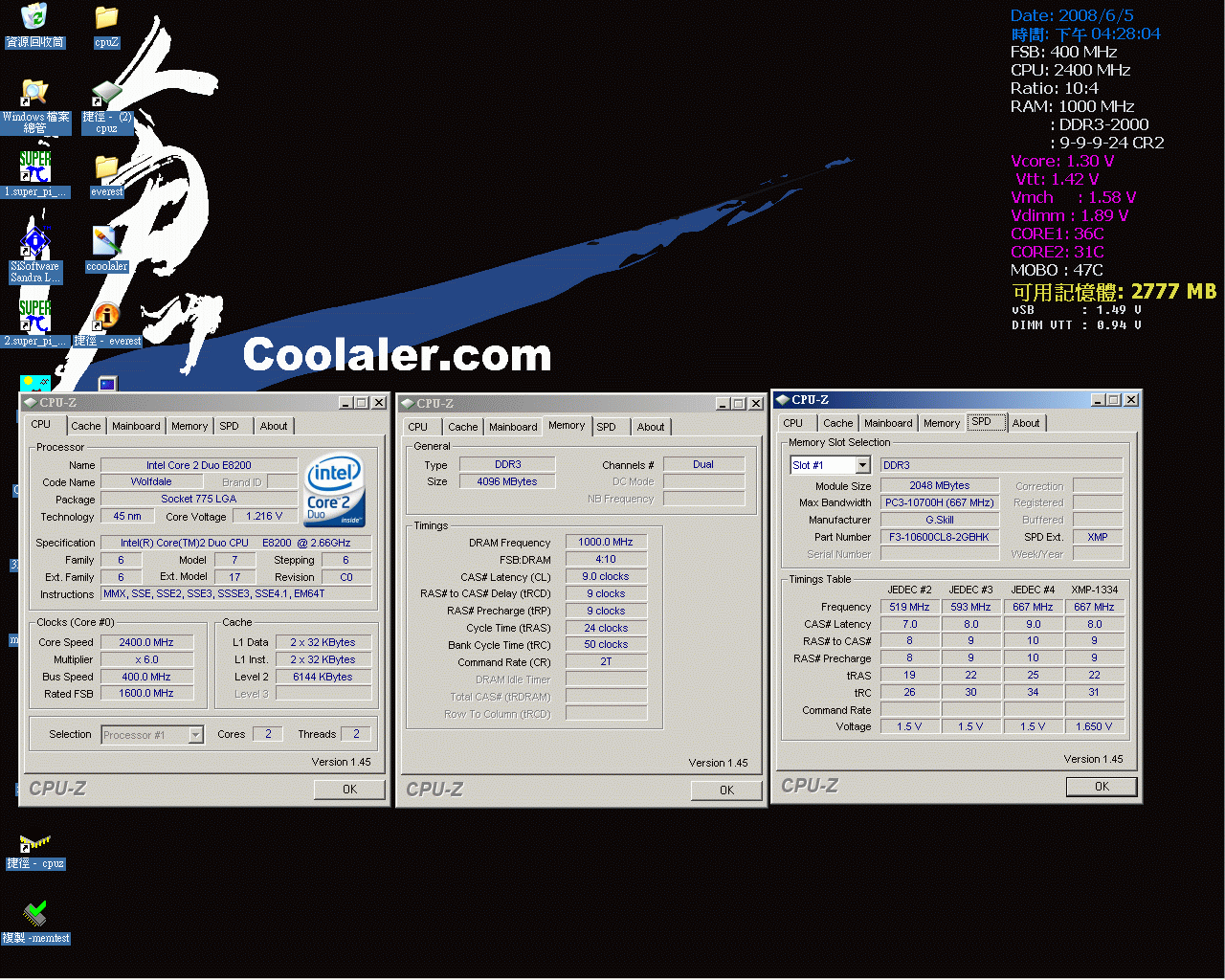Click 'PC3-10700H (667 MHz)' max bandwidth value
Image resolution: width=1225 pixels, height=980 pixels.
point(940,503)
